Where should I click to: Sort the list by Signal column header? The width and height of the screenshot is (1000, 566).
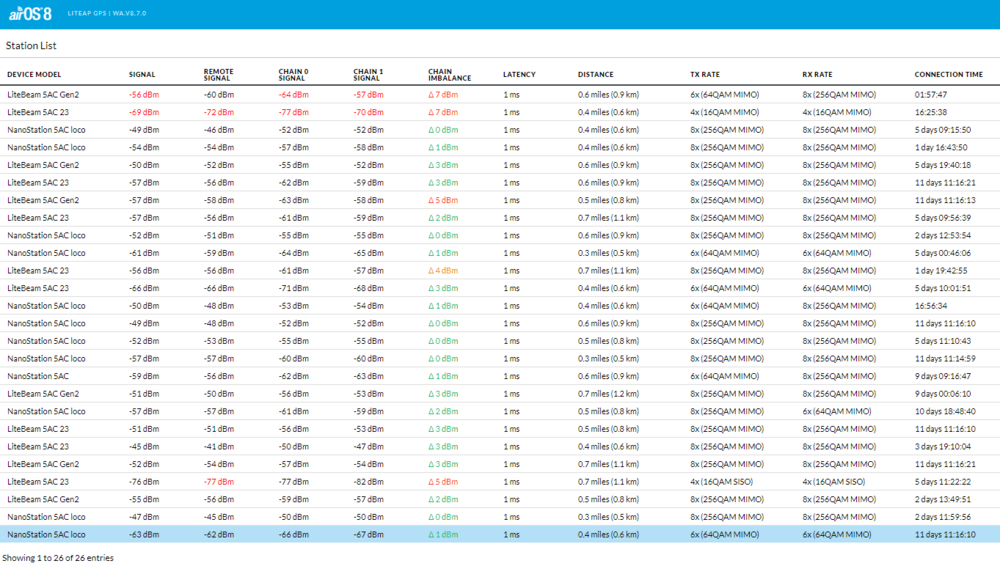(142, 75)
